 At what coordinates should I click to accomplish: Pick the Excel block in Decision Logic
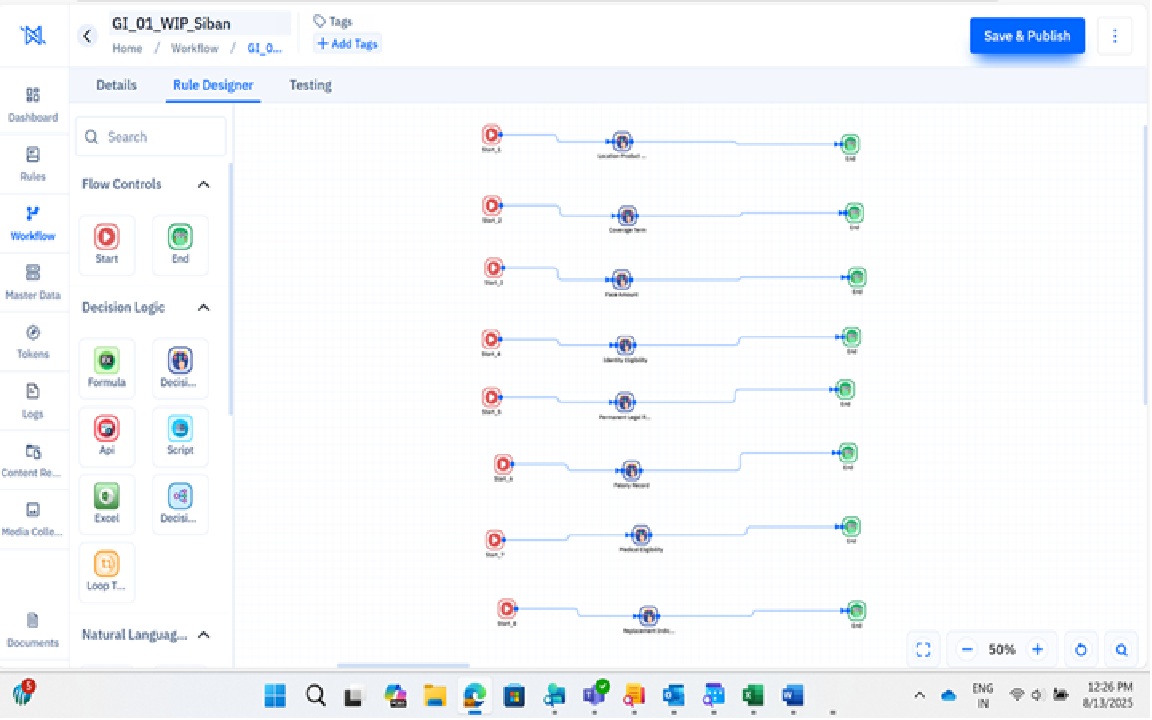click(107, 503)
